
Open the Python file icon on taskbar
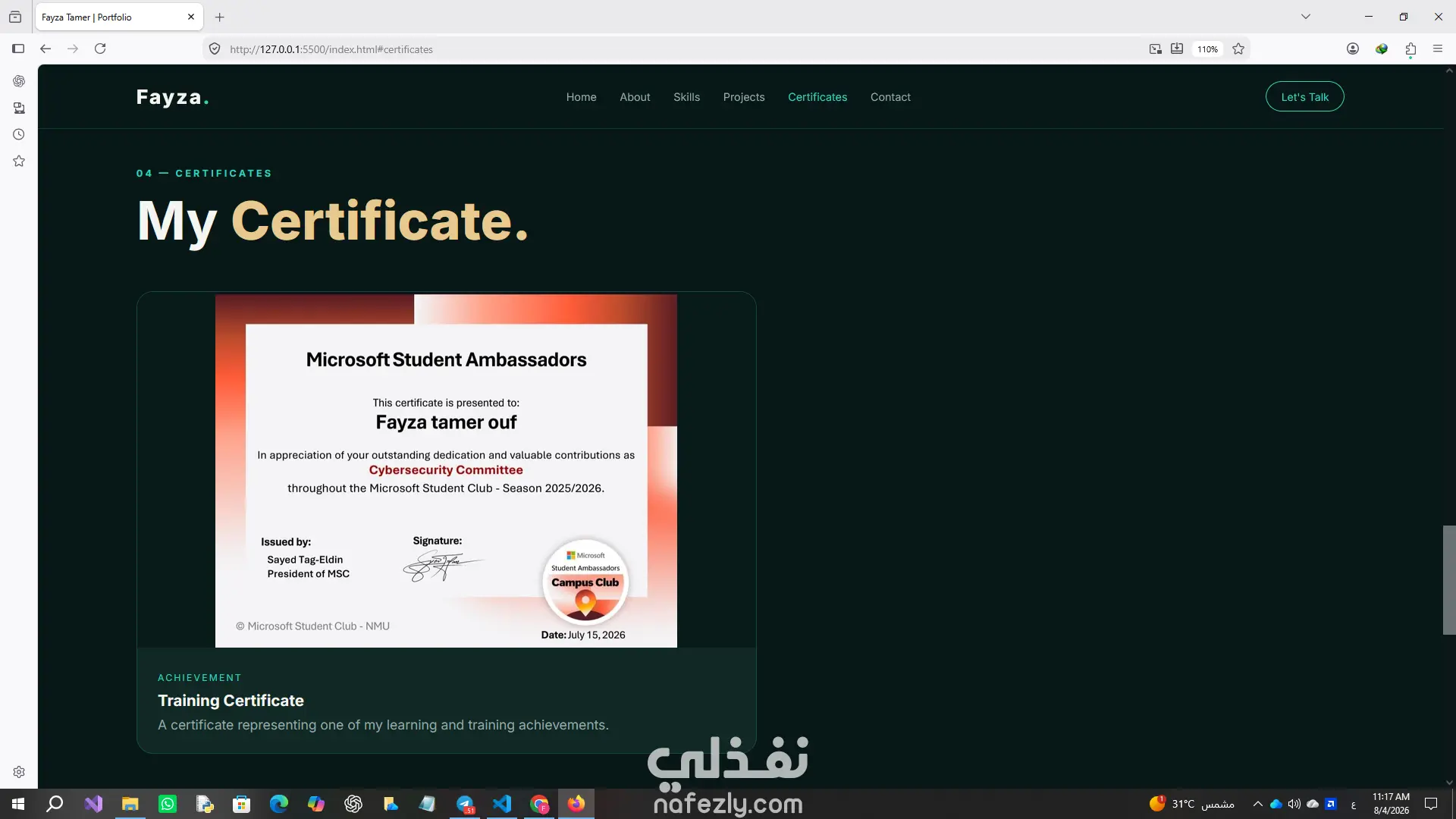(205, 804)
